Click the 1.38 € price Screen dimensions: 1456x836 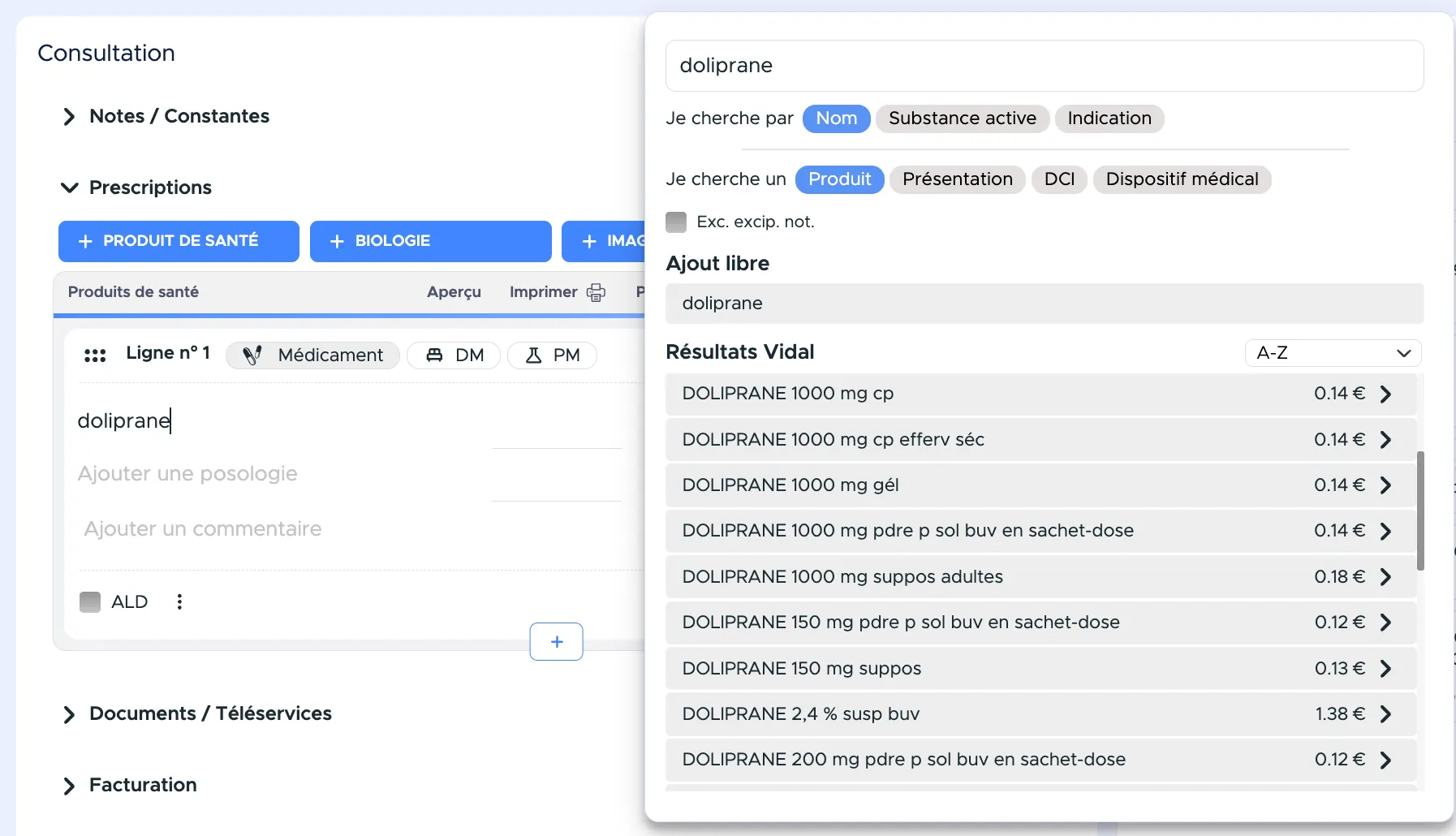tap(1340, 714)
